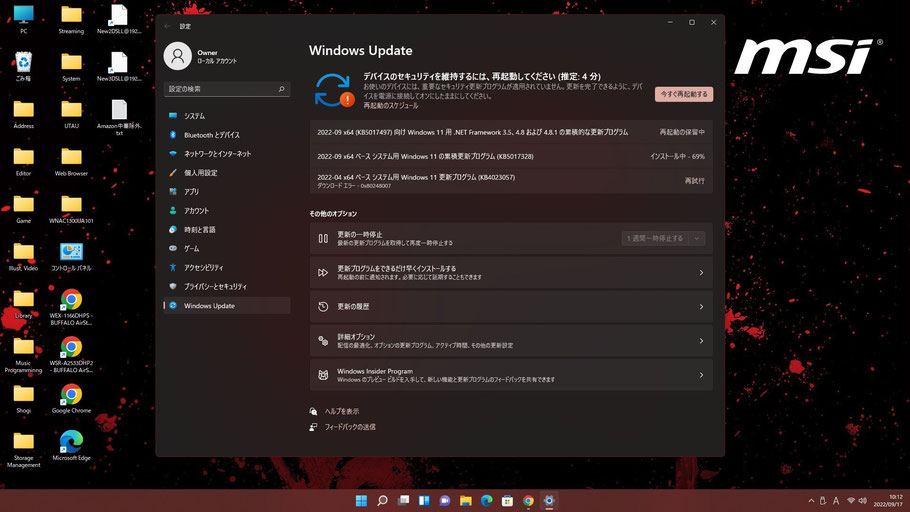This screenshot has height=512, width=910.
Task: Open the システム settings category
Action: (227, 116)
